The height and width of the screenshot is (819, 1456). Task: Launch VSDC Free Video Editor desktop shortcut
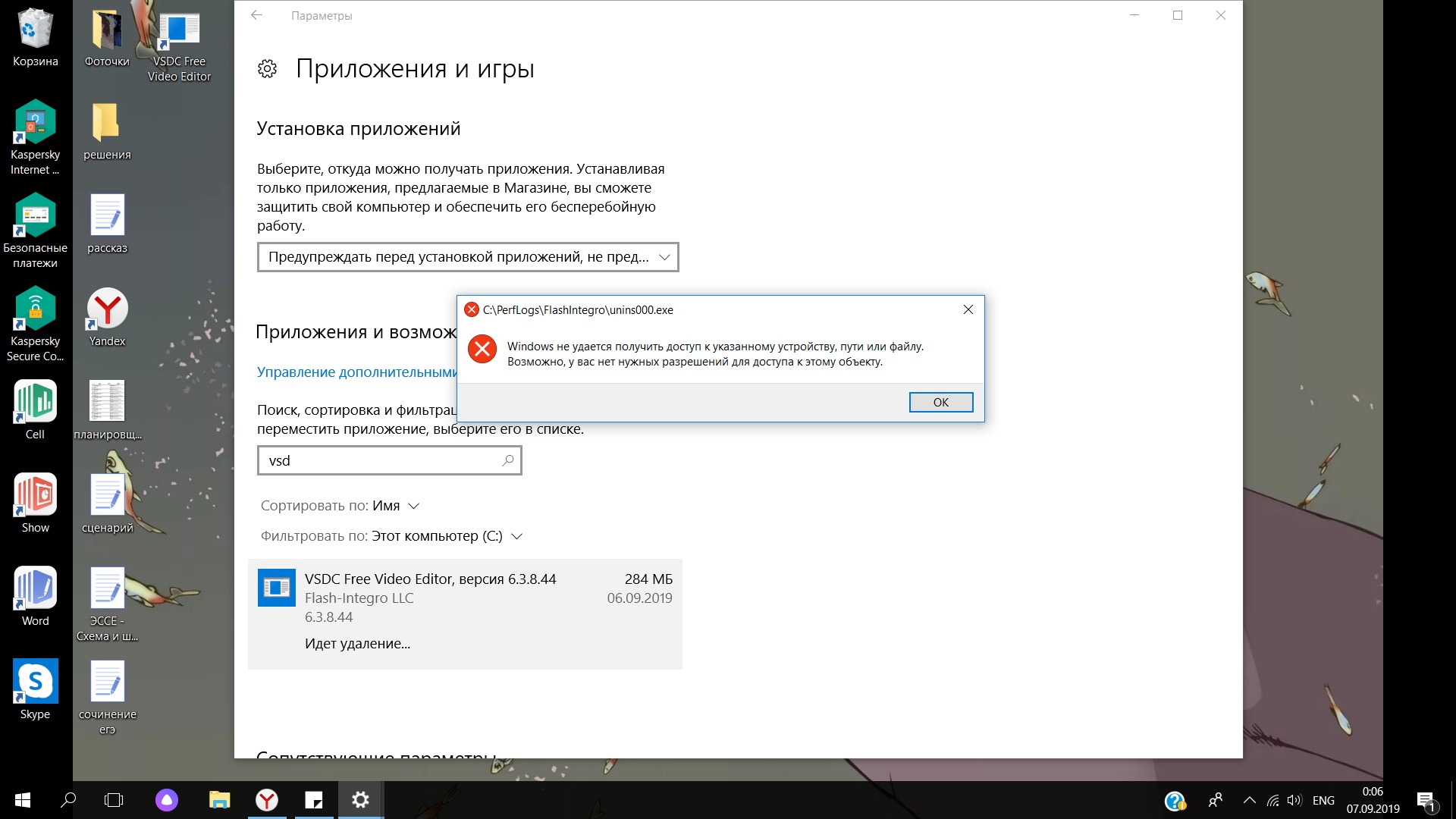pos(180,45)
